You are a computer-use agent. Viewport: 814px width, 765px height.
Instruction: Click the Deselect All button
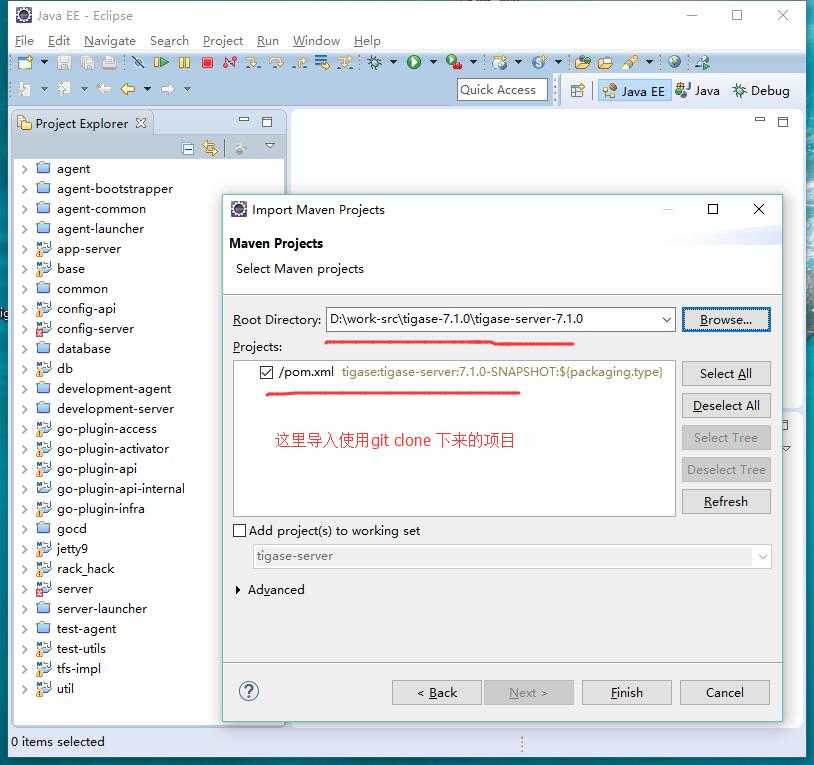(726, 406)
